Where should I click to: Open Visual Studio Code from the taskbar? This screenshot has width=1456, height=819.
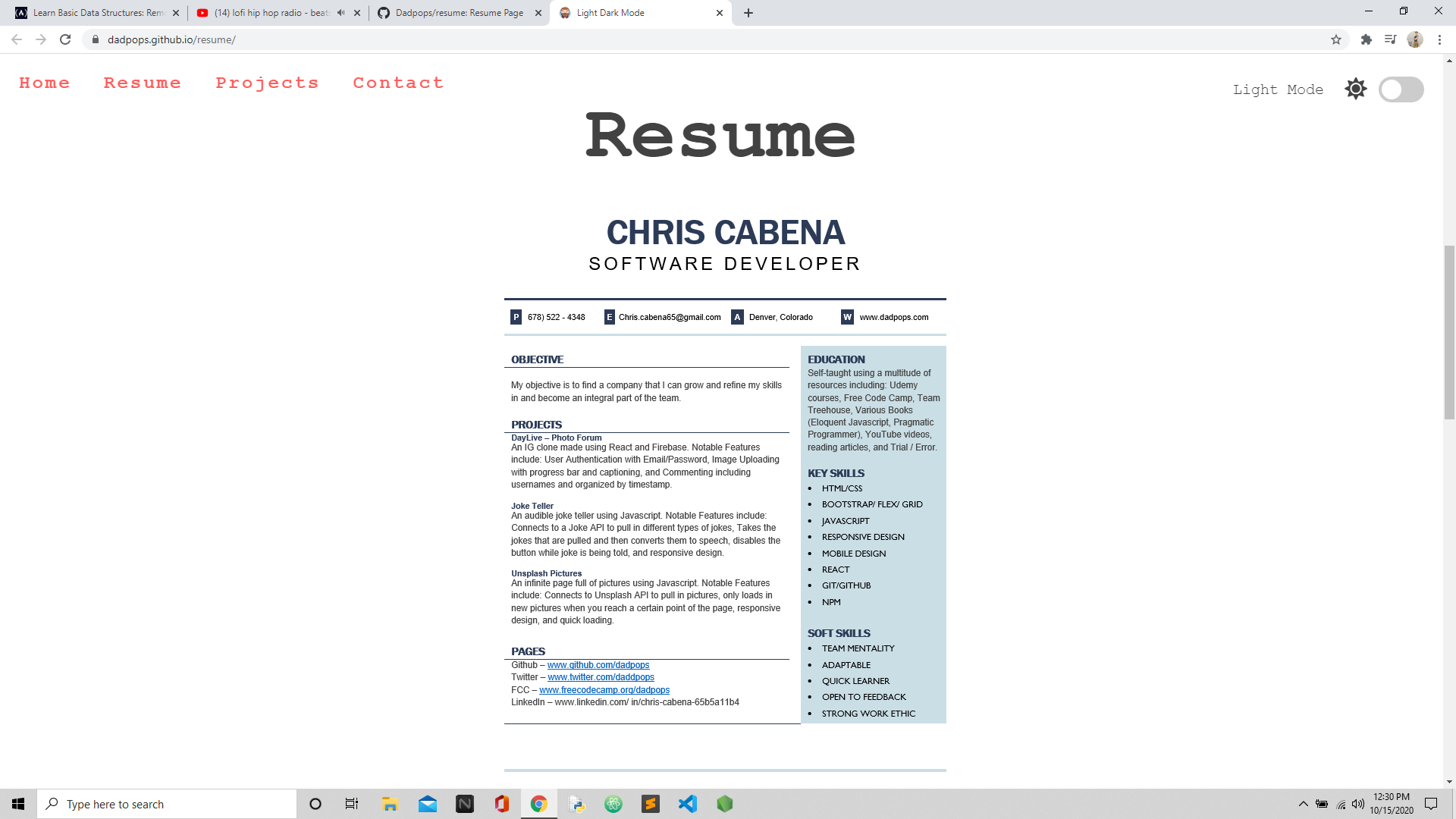coord(688,804)
